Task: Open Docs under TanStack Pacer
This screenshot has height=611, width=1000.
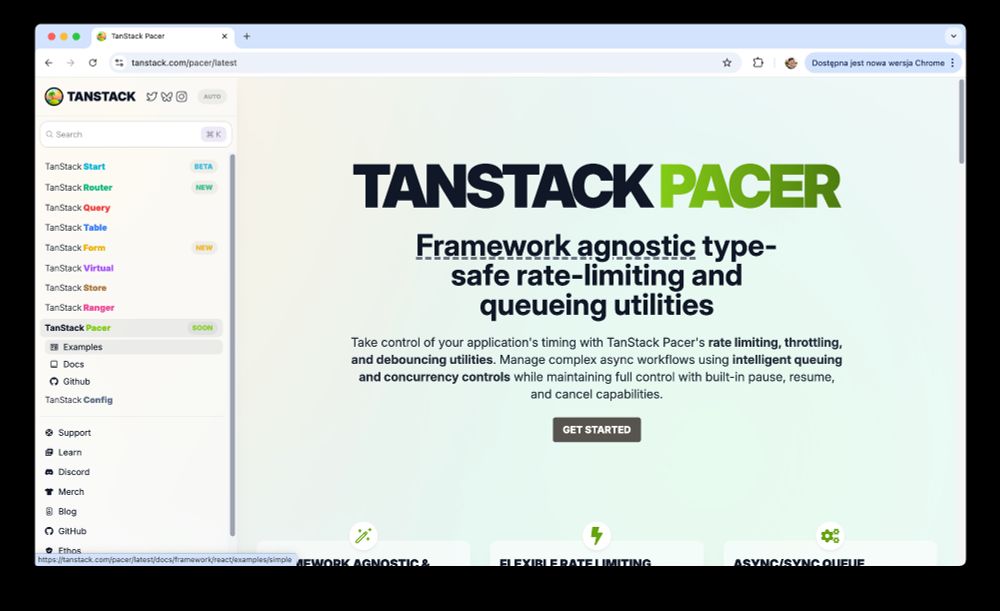Action: [x=134, y=364]
